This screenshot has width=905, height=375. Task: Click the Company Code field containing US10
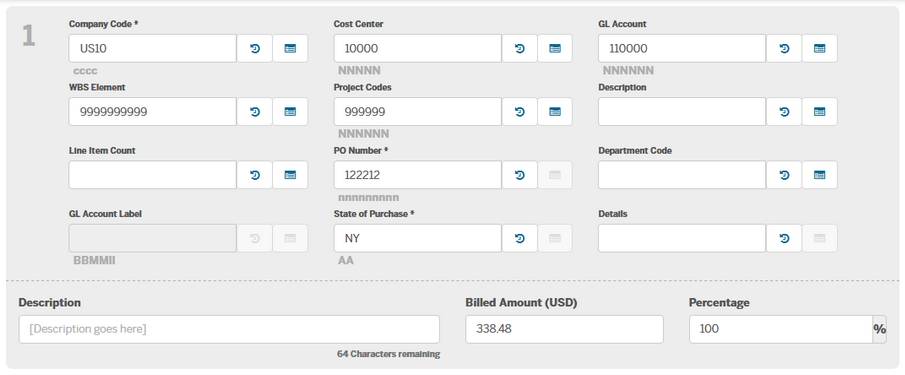pyautogui.click(x=153, y=48)
